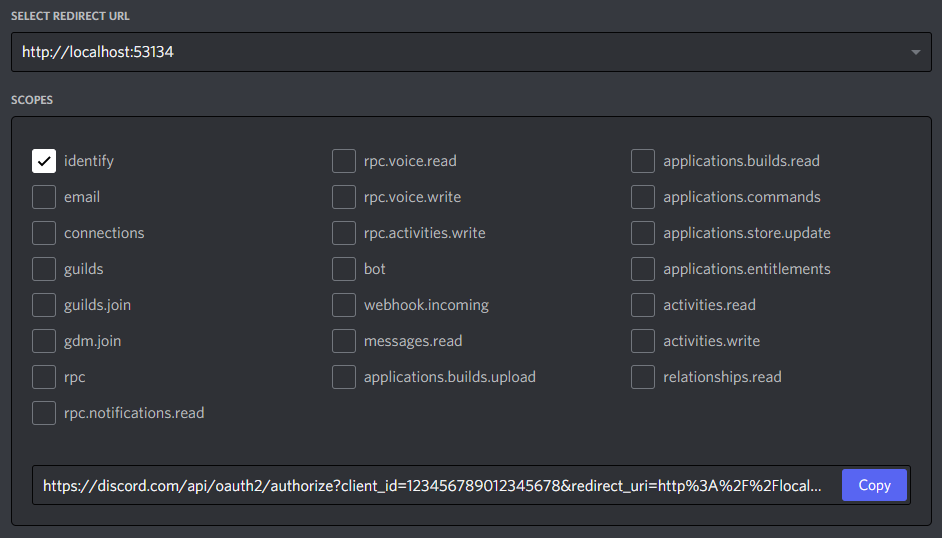
Task: Click the generated authorize URL field
Action: pyautogui.click(x=432, y=485)
